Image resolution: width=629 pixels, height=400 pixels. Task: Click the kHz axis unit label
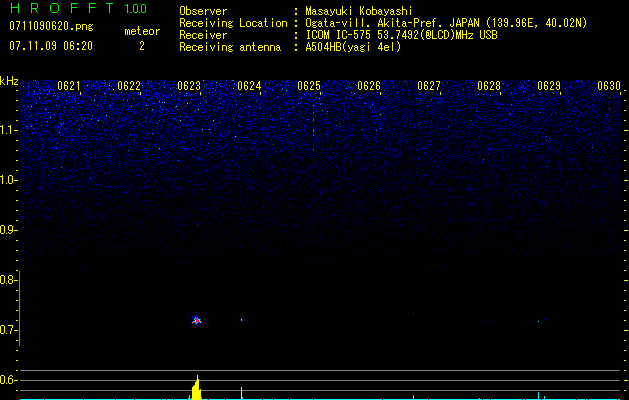point(9,81)
